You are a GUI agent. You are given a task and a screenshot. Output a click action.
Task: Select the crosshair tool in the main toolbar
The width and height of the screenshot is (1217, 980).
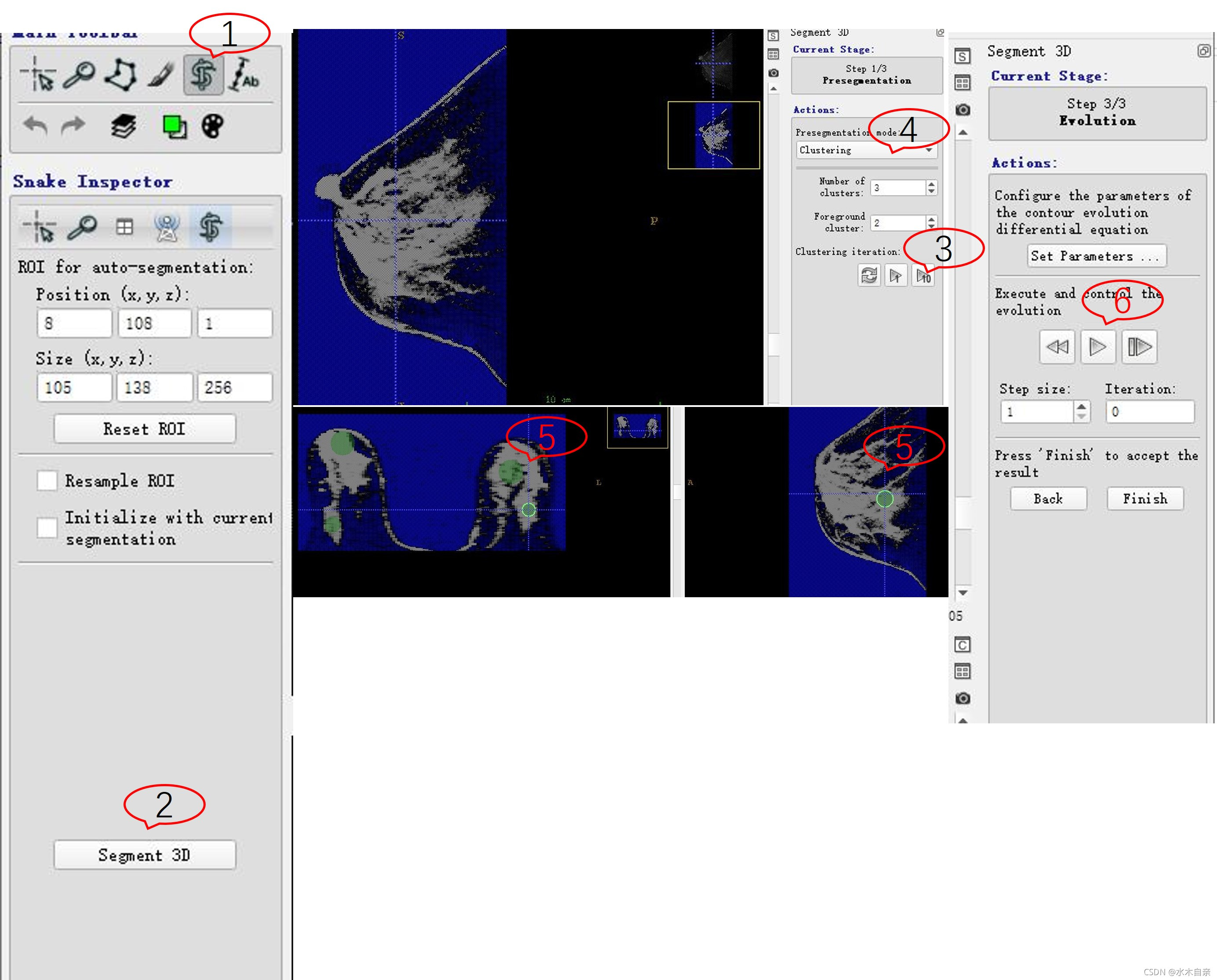pos(38,74)
